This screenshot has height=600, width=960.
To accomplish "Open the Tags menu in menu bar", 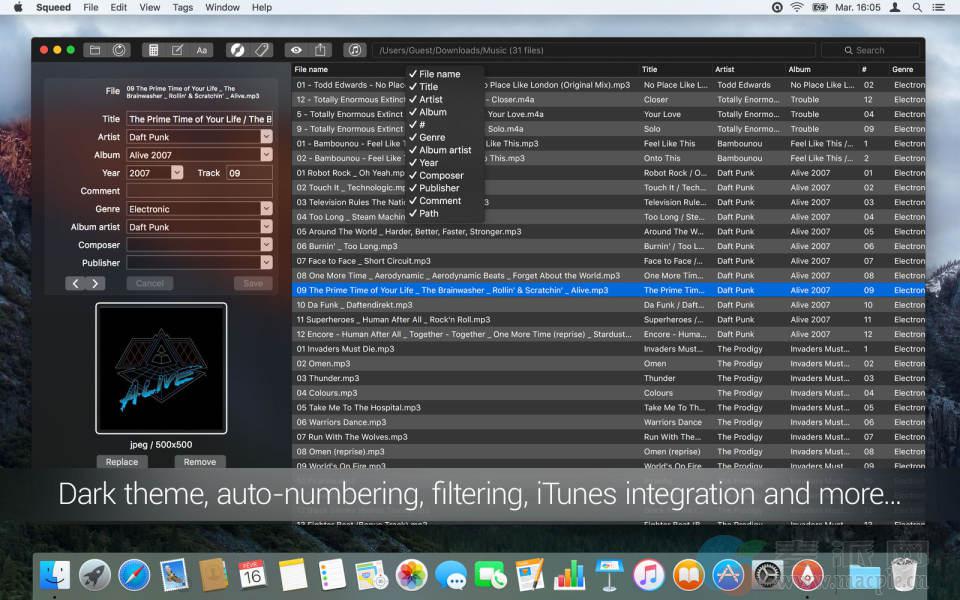I will point(182,7).
